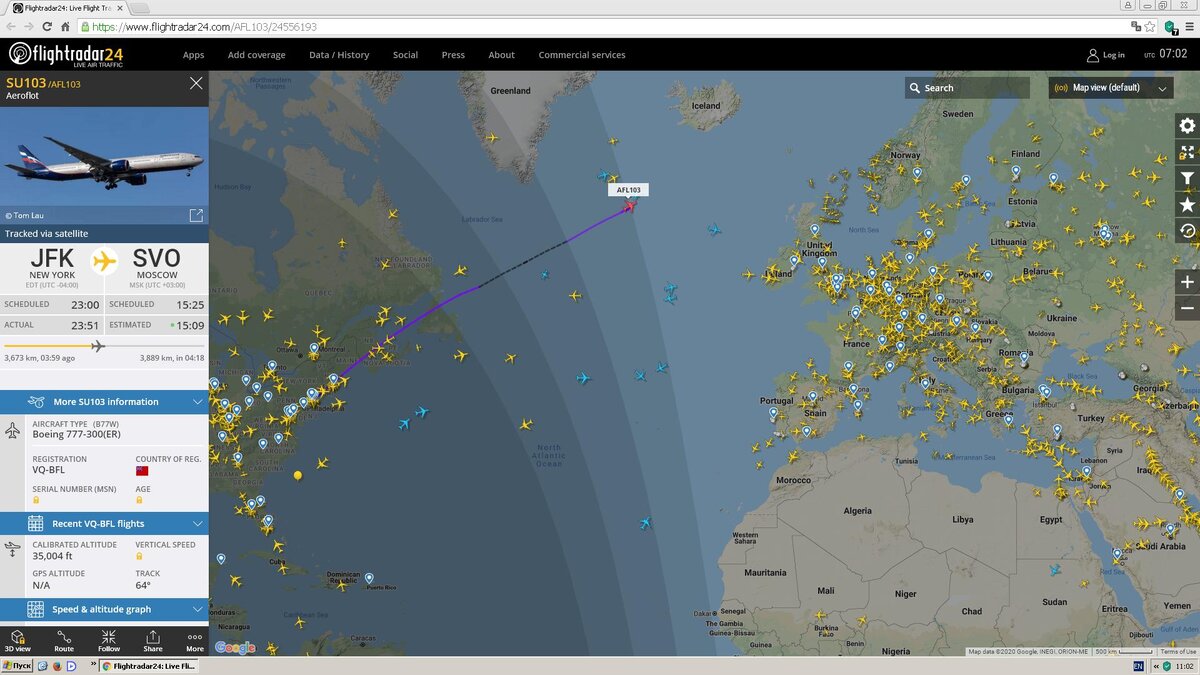Open the map Settings gear
The width and height of the screenshot is (1200, 675).
1187,126
